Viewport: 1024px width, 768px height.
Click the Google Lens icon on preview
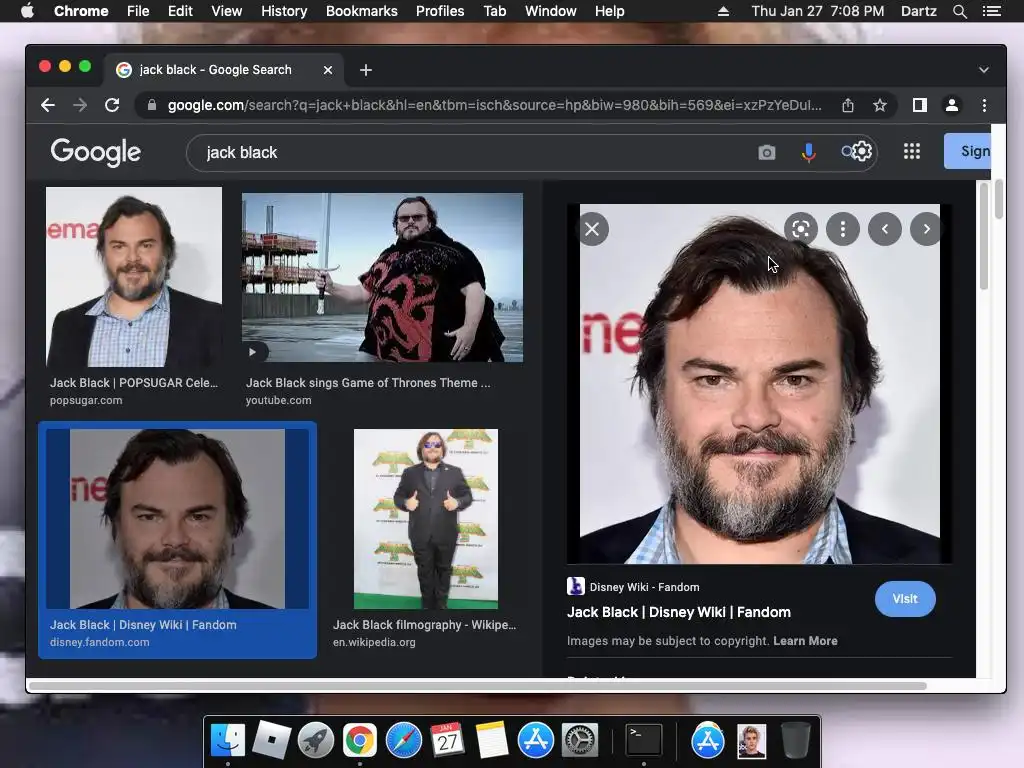pos(801,229)
